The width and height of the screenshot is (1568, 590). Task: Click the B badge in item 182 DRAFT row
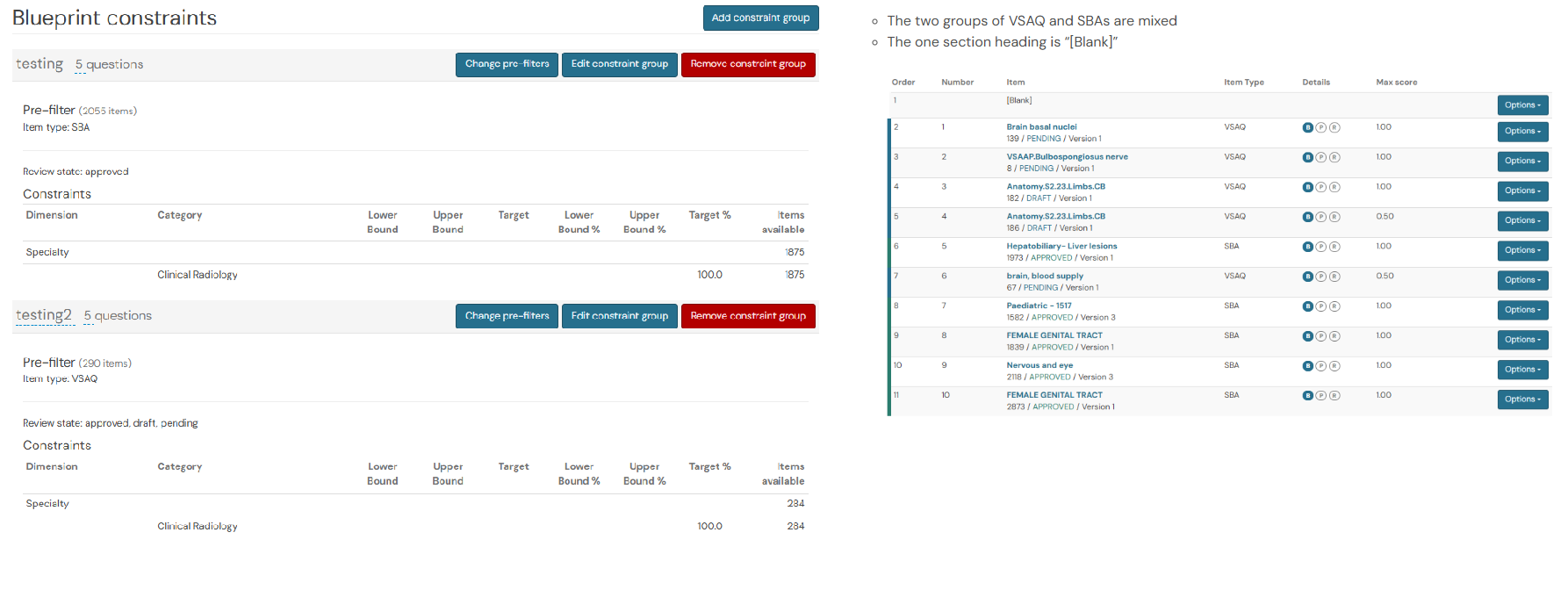(x=1307, y=187)
